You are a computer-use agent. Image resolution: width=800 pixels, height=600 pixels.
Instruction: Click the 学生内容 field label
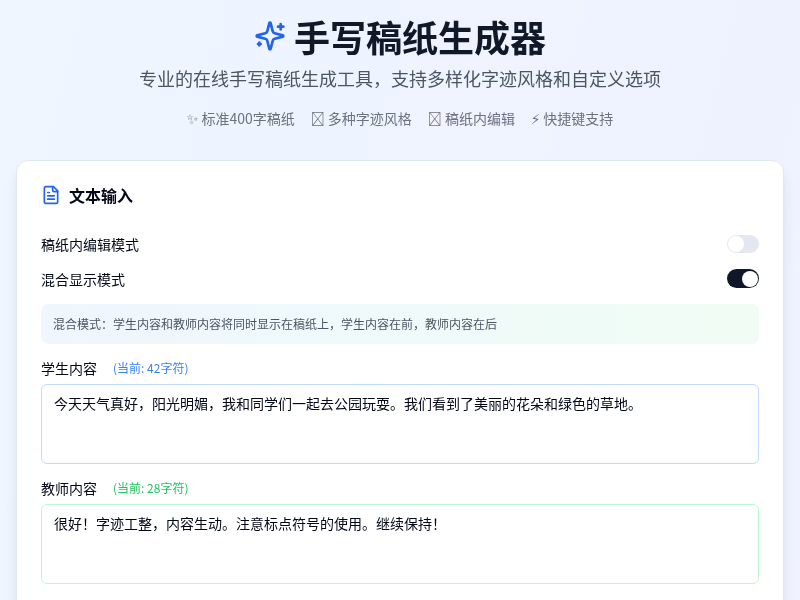[69, 369]
